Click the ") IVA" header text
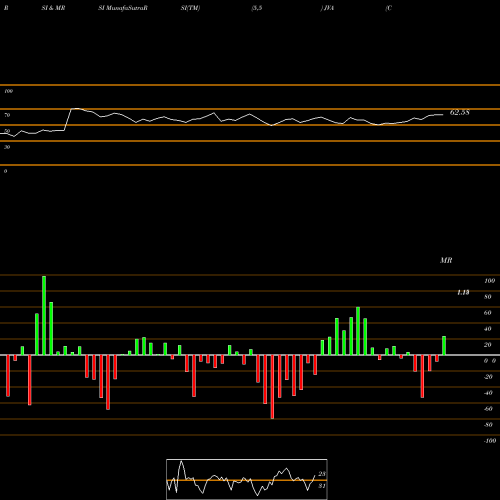 [327, 8]
